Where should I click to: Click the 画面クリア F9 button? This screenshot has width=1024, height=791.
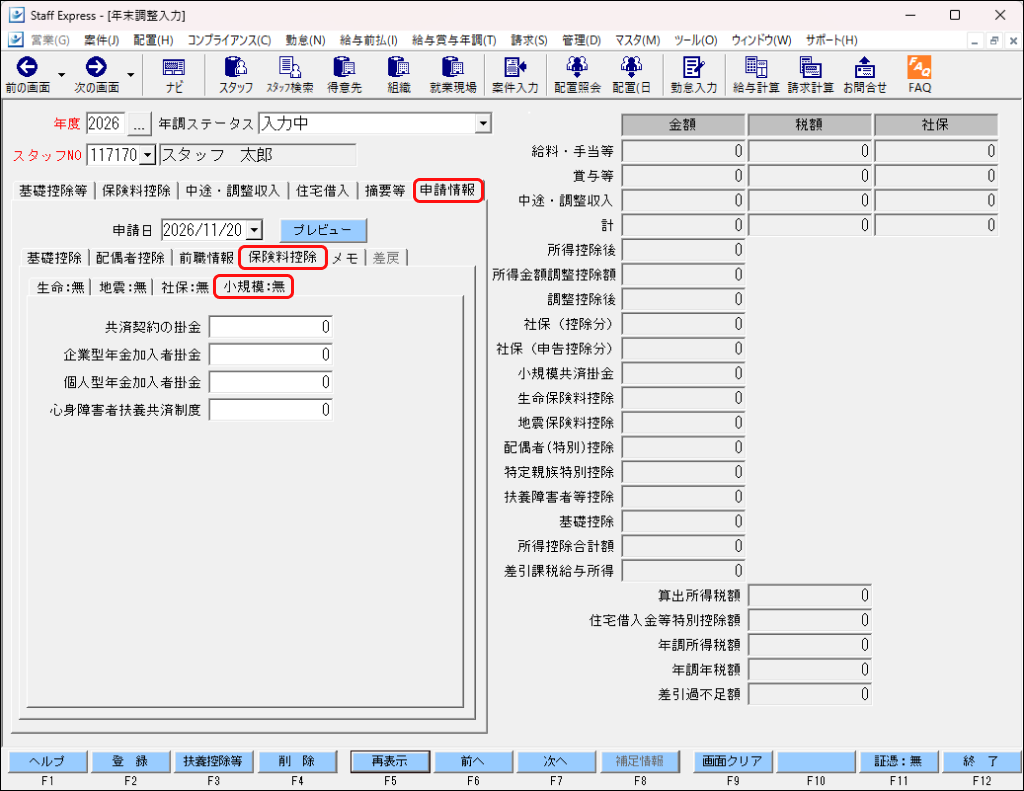tap(732, 761)
